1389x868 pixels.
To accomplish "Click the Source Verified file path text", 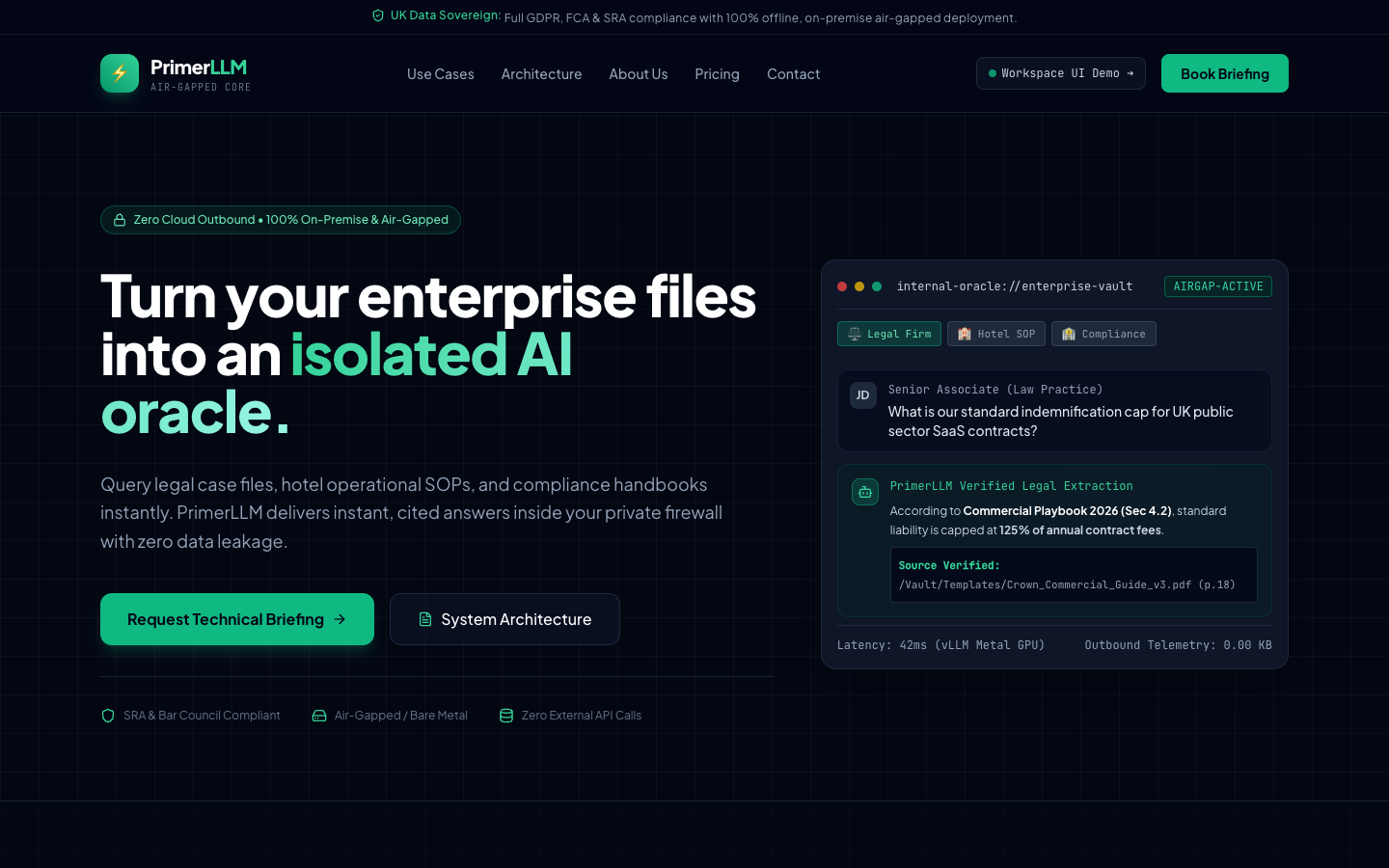I will (1067, 584).
